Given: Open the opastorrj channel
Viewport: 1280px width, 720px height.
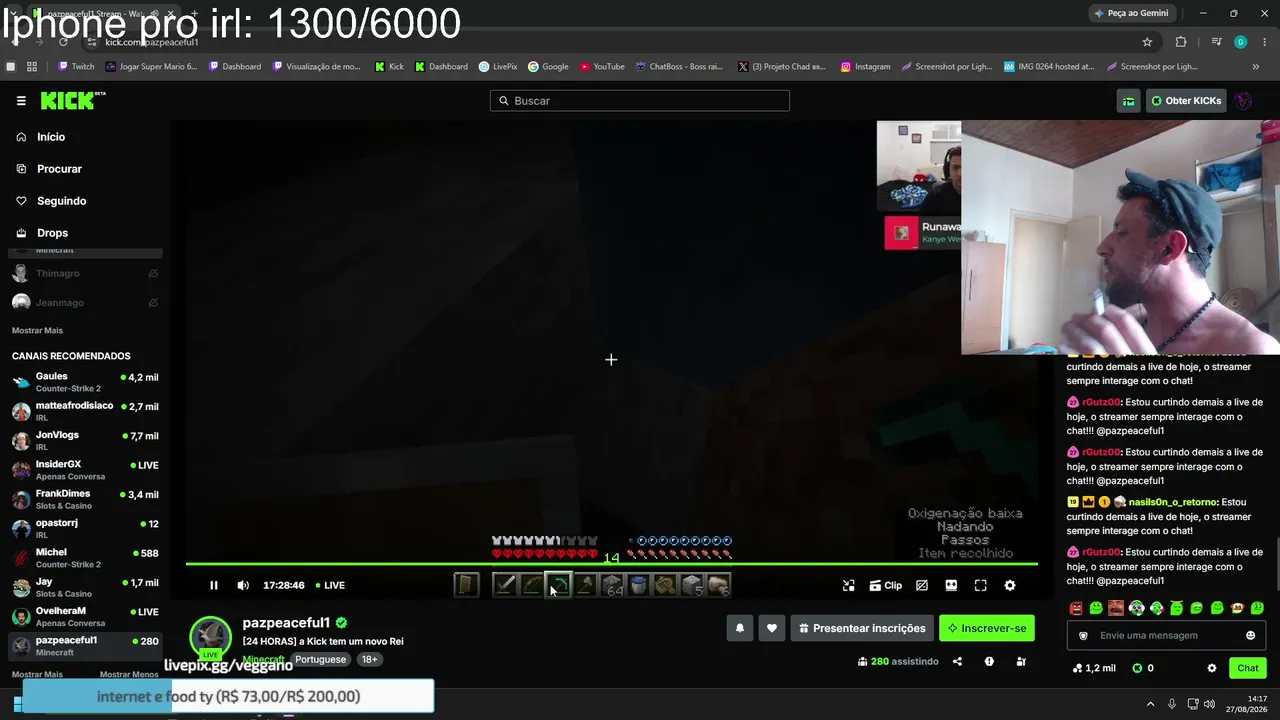Looking at the screenshot, I should [86, 528].
